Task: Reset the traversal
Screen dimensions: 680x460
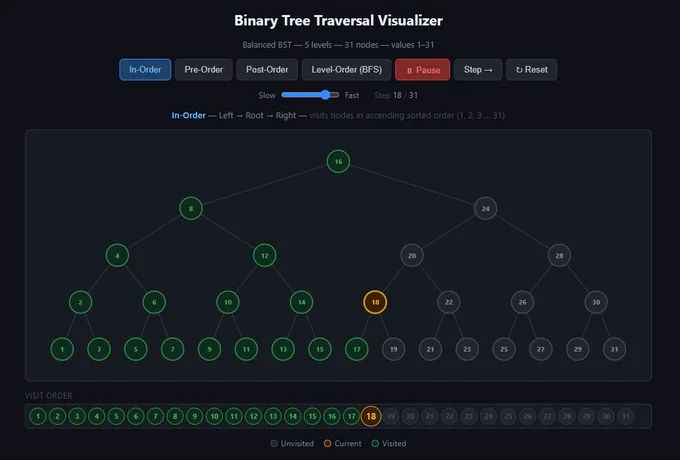Action: coord(531,69)
